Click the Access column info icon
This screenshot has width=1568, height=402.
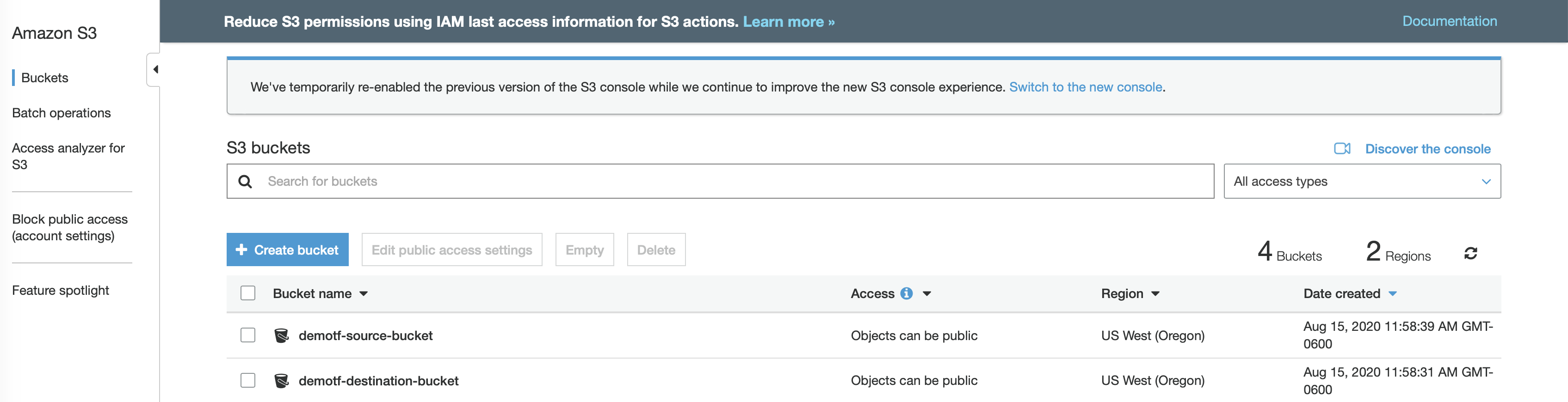pyautogui.click(x=907, y=294)
